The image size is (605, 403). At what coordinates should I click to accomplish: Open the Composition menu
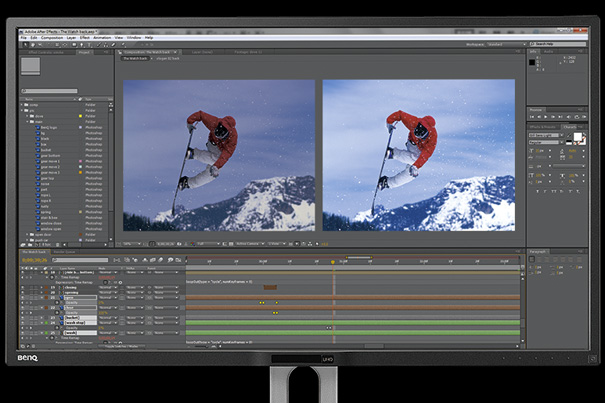(x=52, y=38)
